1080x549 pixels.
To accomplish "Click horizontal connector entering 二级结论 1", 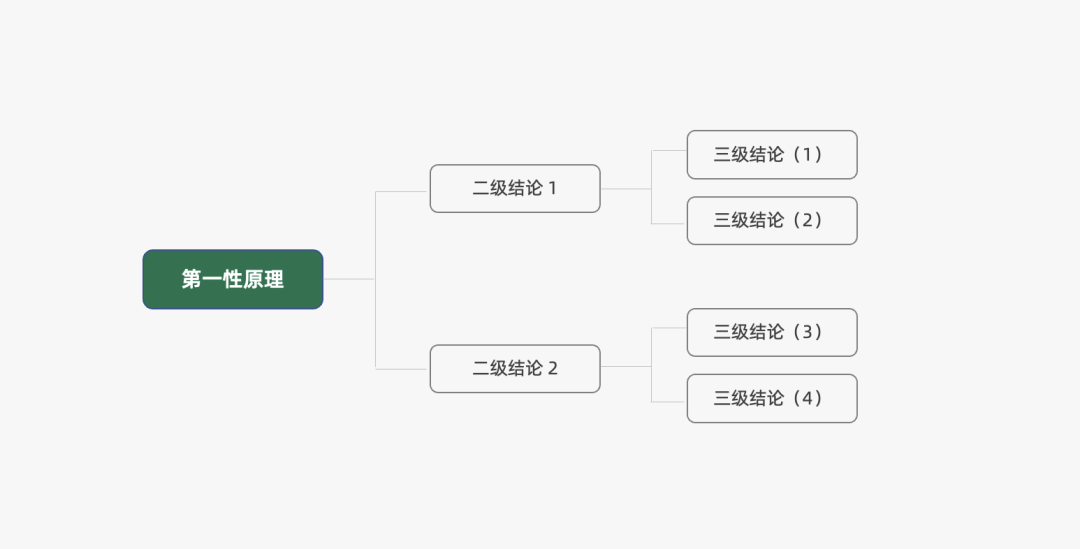I will (402, 191).
